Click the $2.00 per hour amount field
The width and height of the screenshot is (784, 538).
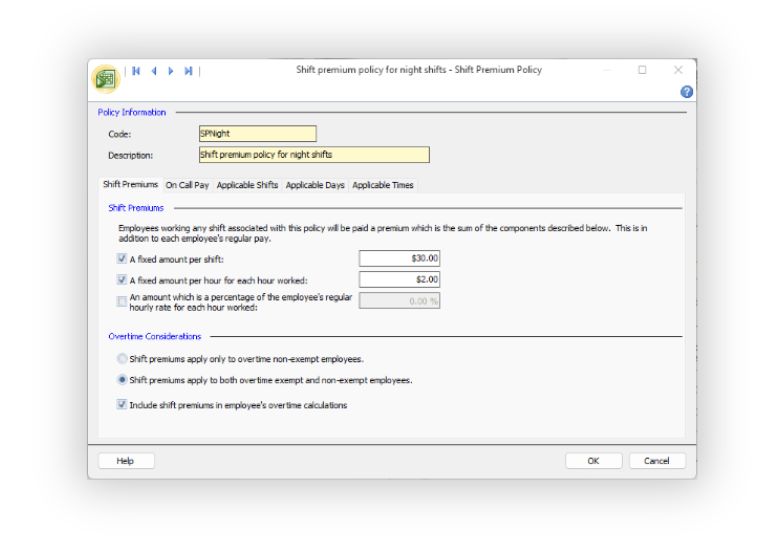pyautogui.click(x=400, y=280)
